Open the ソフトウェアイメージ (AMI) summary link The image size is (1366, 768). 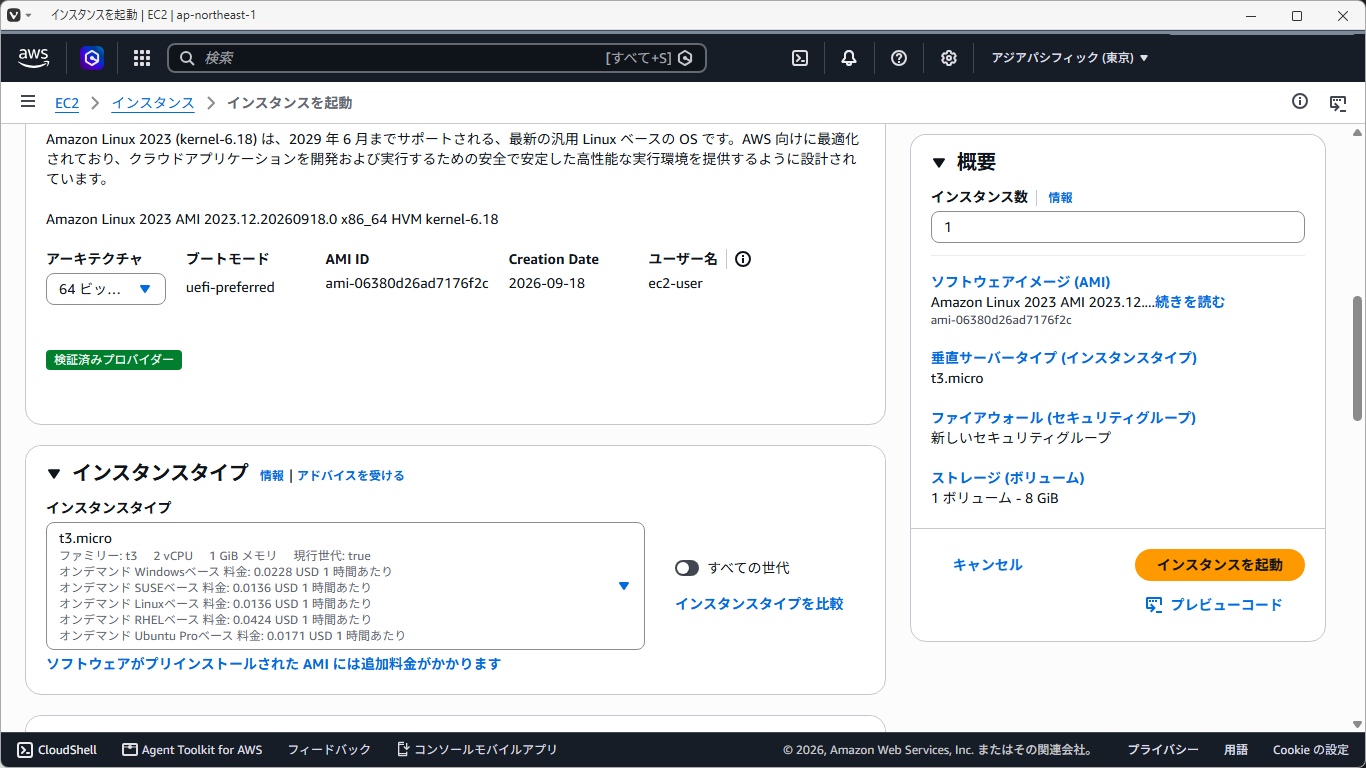(x=1020, y=282)
